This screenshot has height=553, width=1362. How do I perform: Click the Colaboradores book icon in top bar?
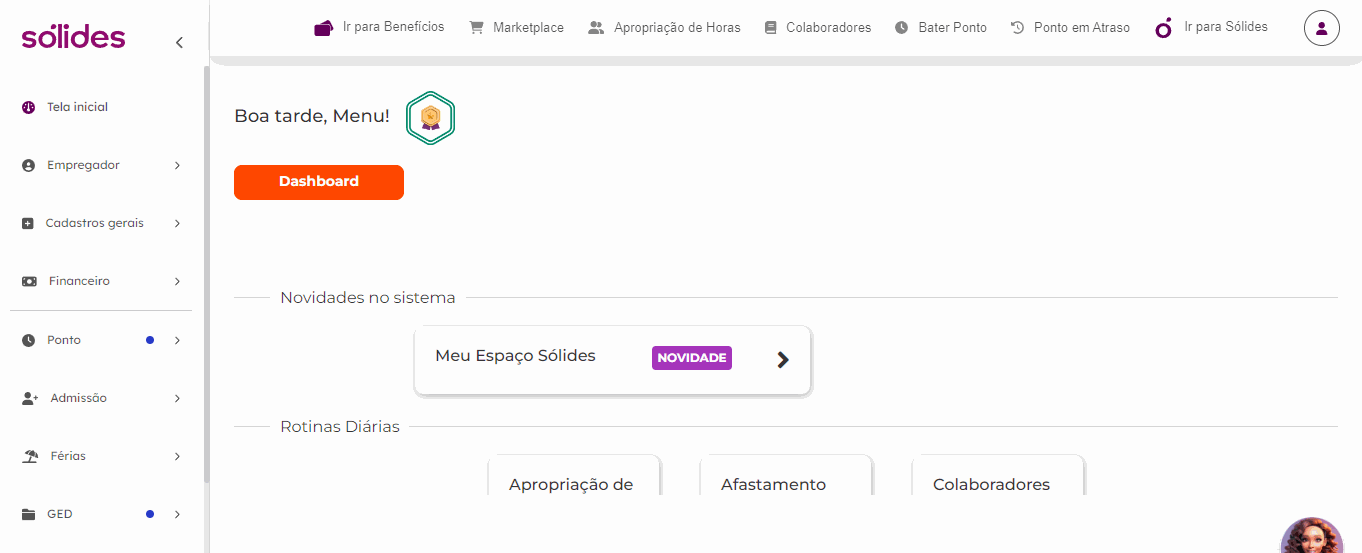point(770,28)
